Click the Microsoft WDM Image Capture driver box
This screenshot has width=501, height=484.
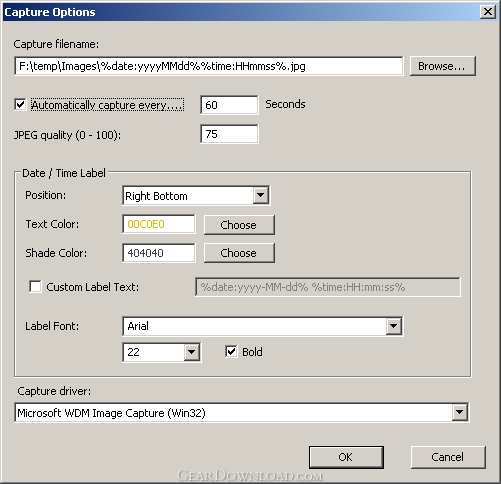tap(242, 413)
